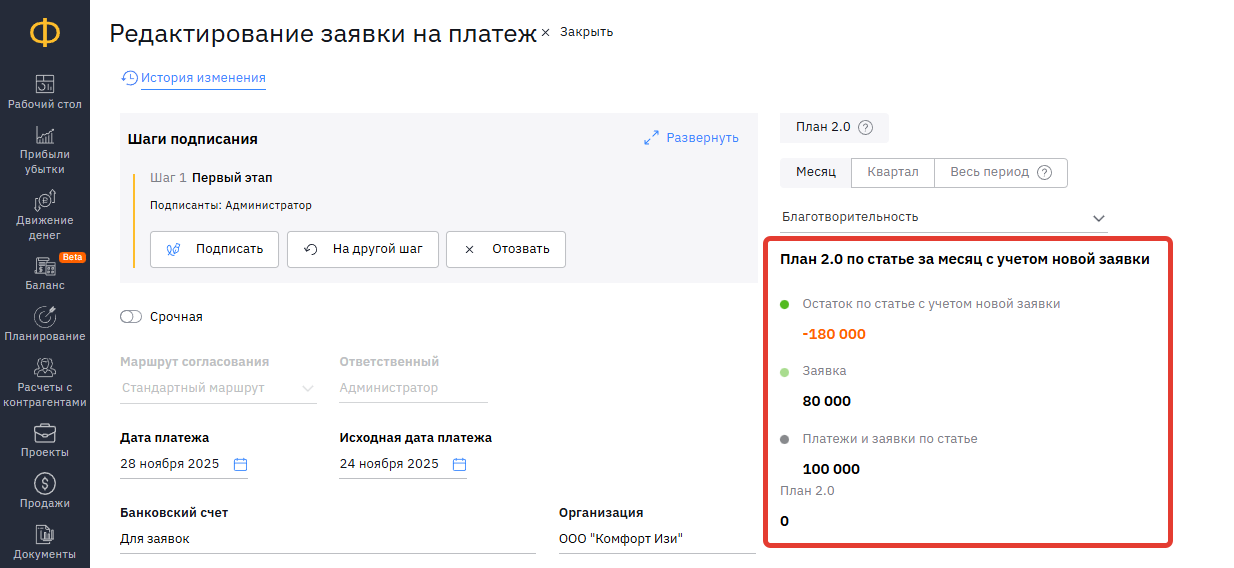This screenshot has width=1234, height=568.
Task: Open the Благотворительность dropdown
Action: click(x=944, y=217)
